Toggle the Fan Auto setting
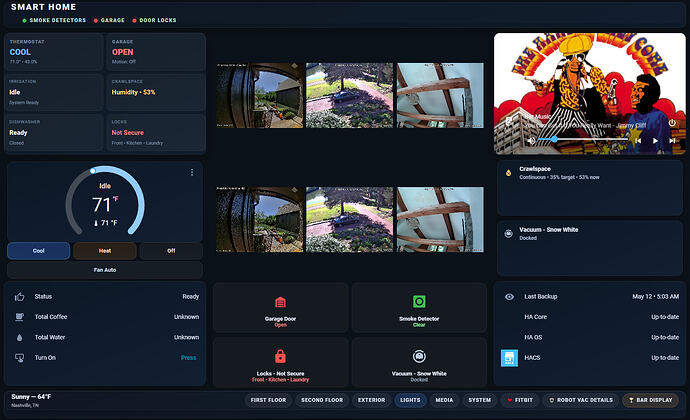The image size is (690, 420). pyautogui.click(x=105, y=270)
